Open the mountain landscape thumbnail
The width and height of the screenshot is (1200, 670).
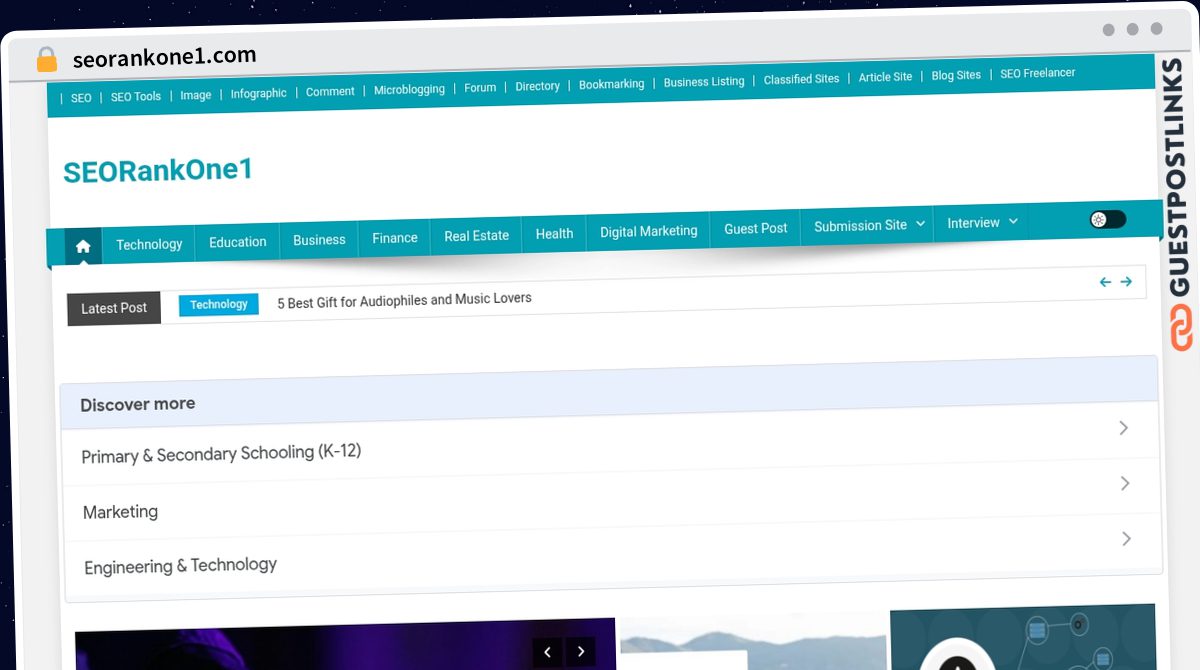[x=753, y=642]
